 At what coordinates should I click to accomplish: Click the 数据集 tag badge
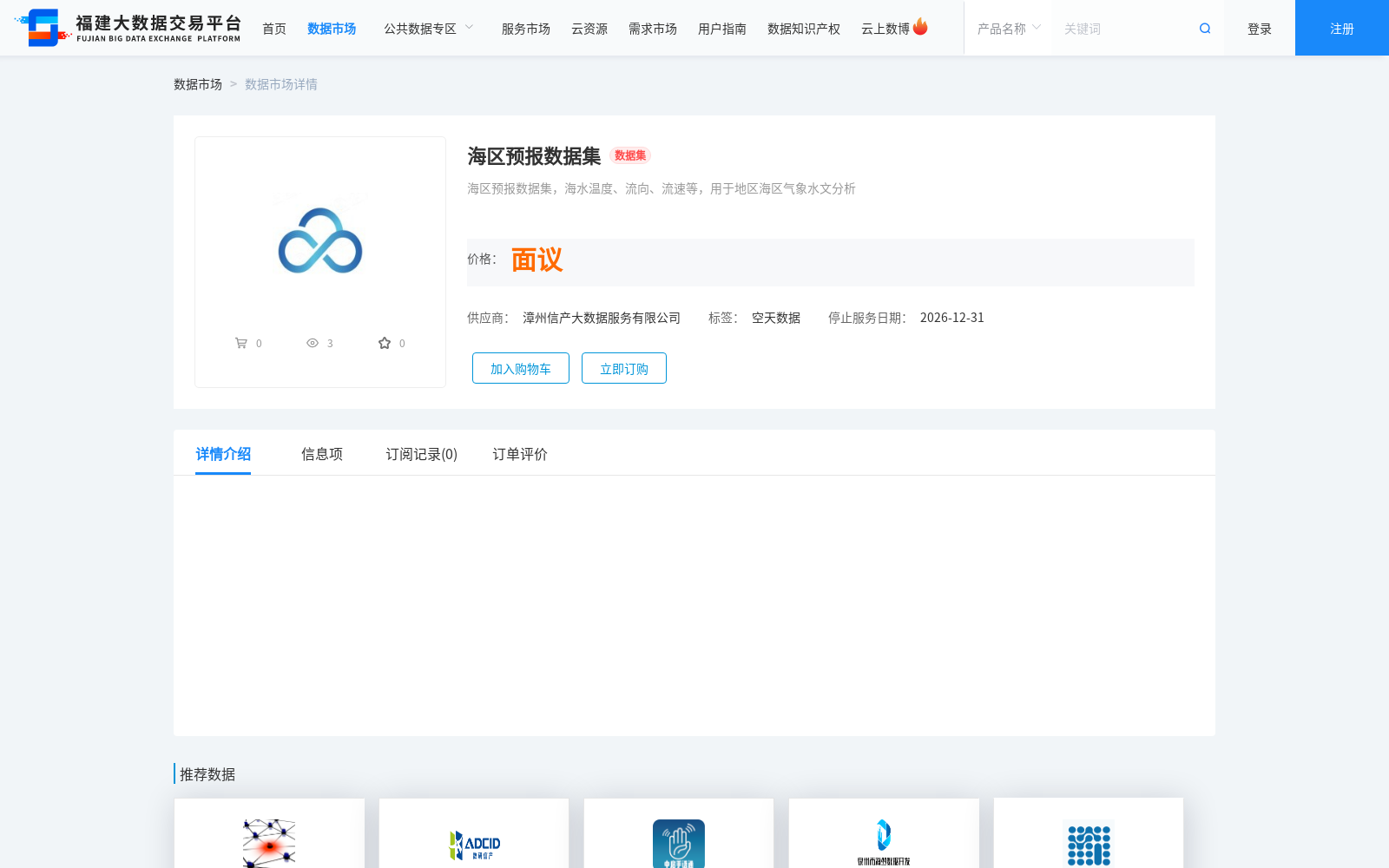630,155
